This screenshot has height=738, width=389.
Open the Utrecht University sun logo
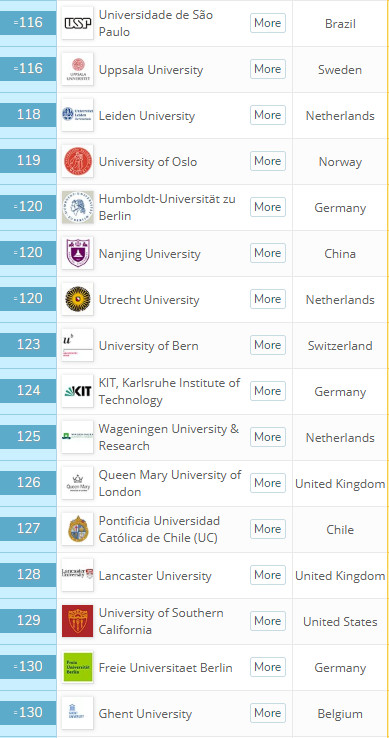click(78, 299)
